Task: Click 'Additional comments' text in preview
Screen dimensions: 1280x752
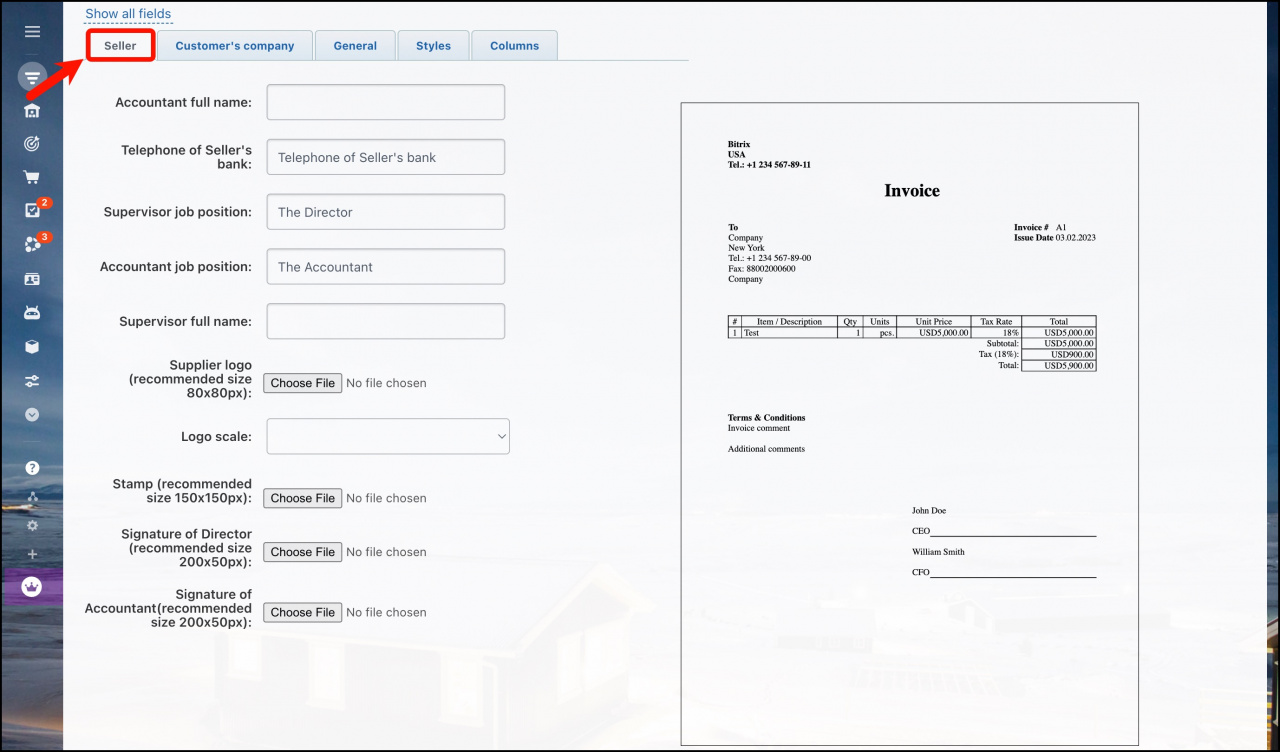Action: point(766,449)
